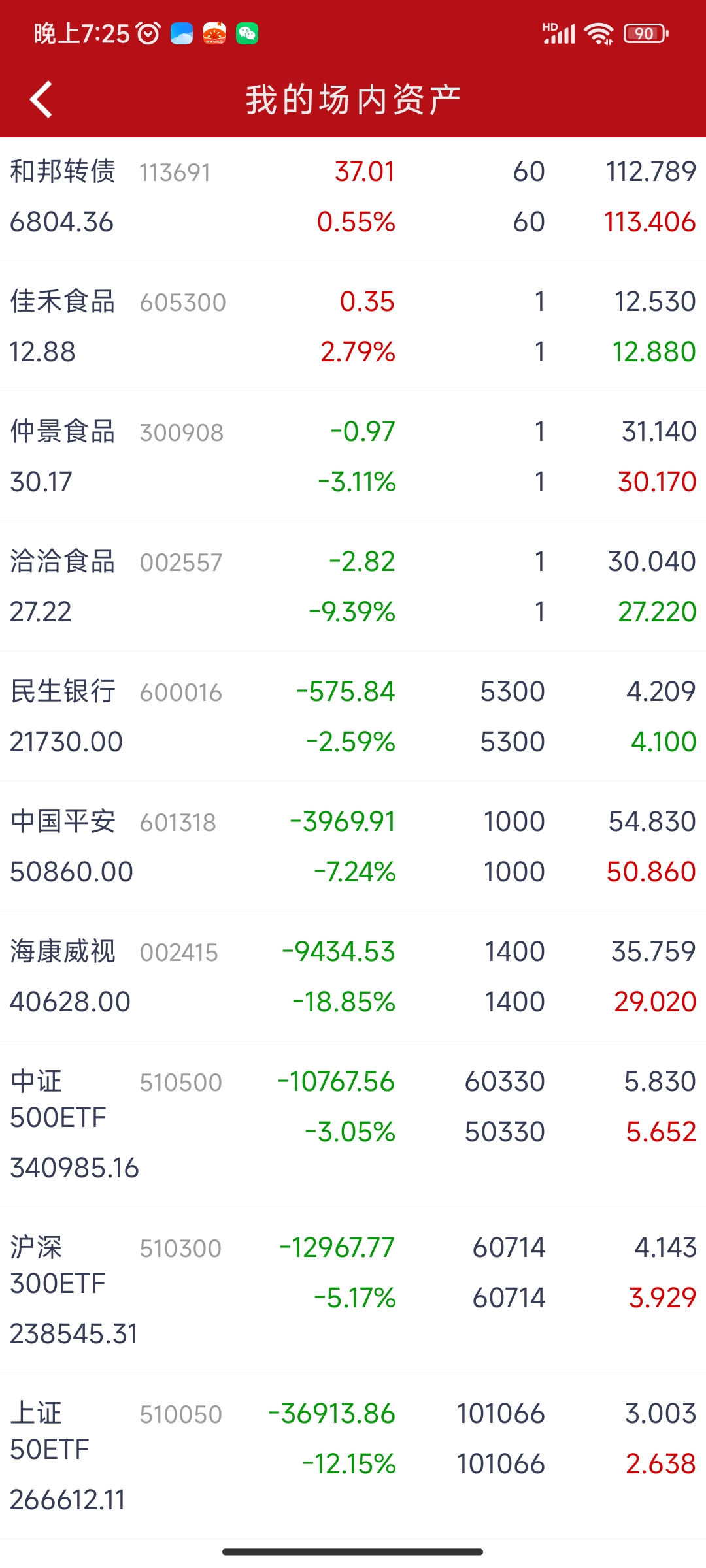Image resolution: width=706 pixels, height=1568 pixels.
Task: Tap the home gesture bar
Action: coord(353,1552)
